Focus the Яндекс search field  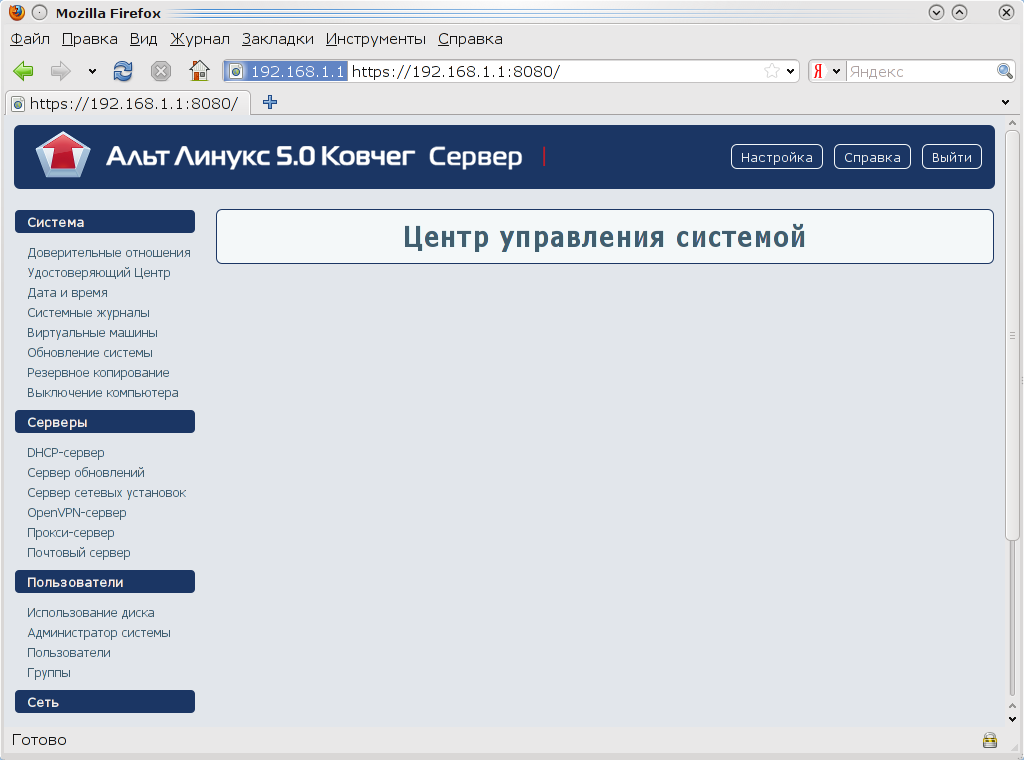point(921,71)
